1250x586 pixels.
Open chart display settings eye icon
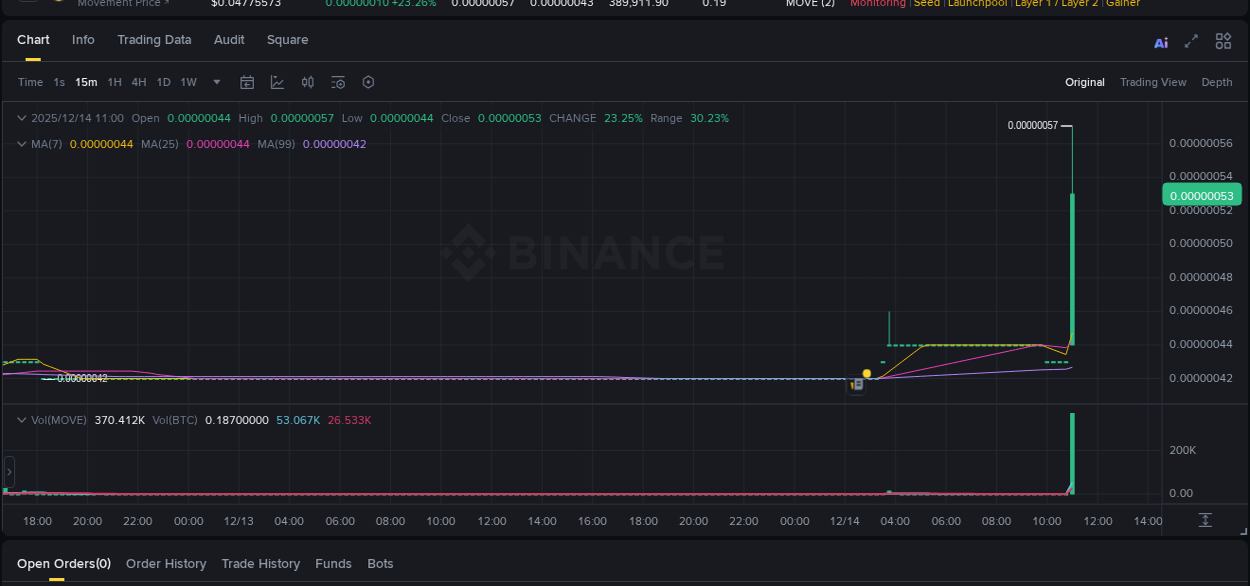click(337, 82)
